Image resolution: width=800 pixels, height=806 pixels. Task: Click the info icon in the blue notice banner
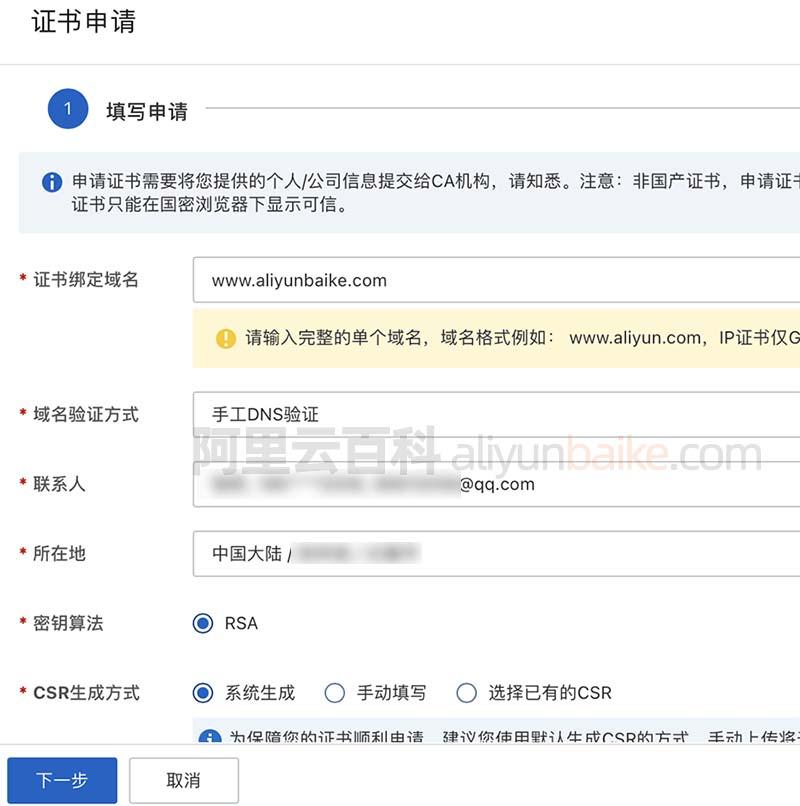click(x=52, y=183)
